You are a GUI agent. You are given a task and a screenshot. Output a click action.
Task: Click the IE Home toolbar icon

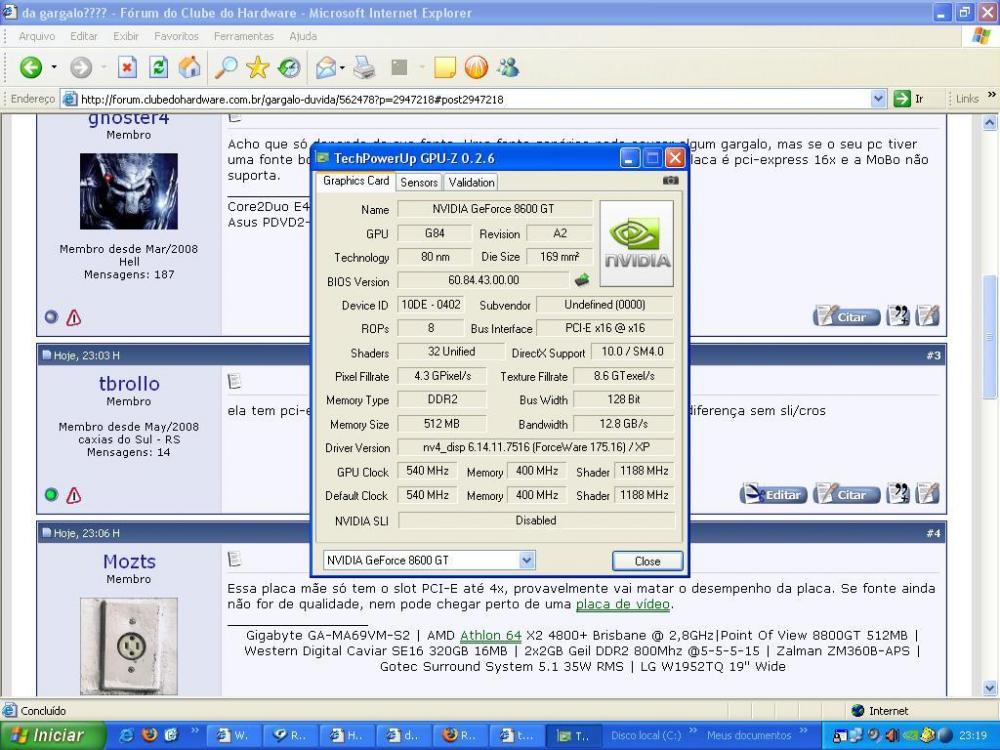click(189, 68)
